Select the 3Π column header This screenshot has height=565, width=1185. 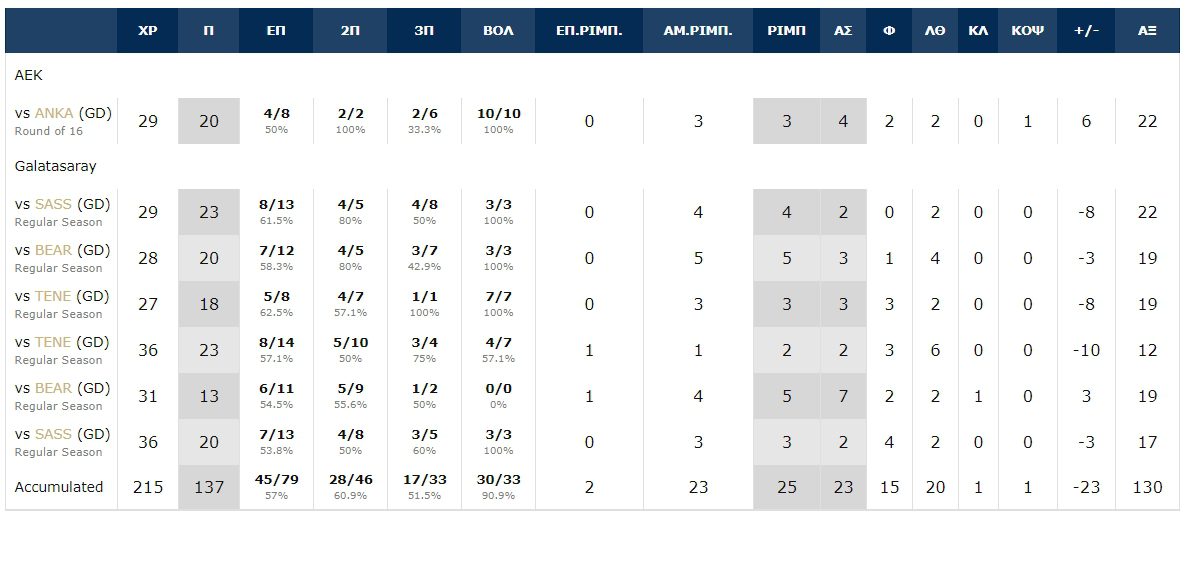(x=424, y=31)
